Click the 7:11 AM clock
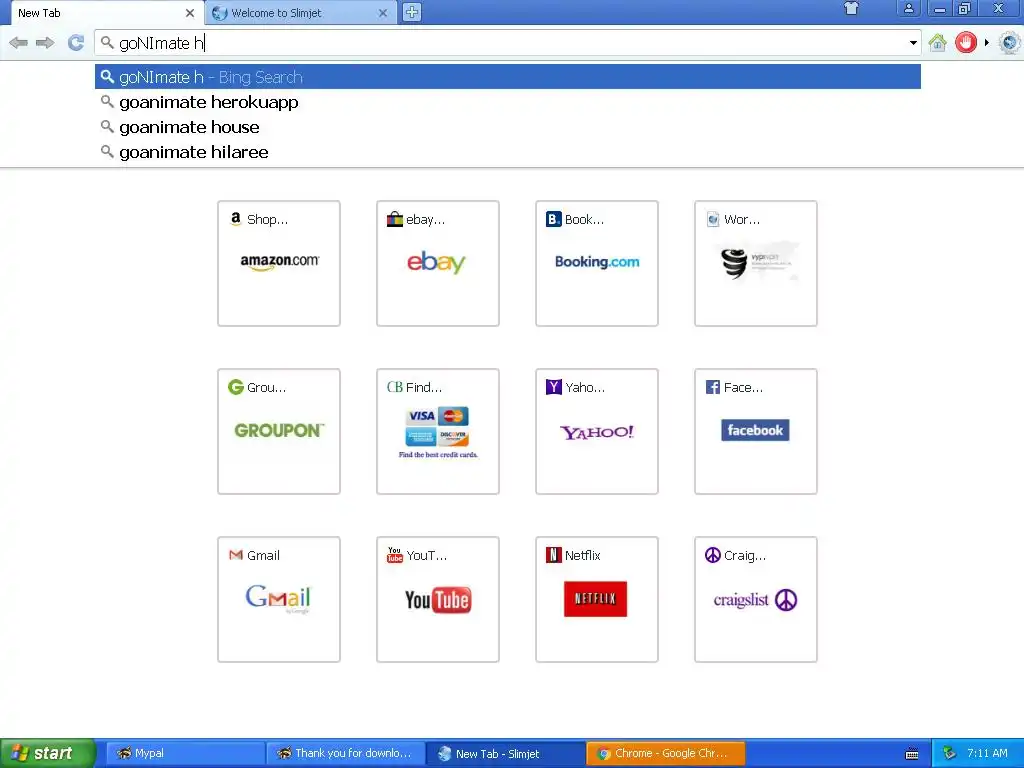Viewport: 1024px width, 768px height. click(x=987, y=754)
